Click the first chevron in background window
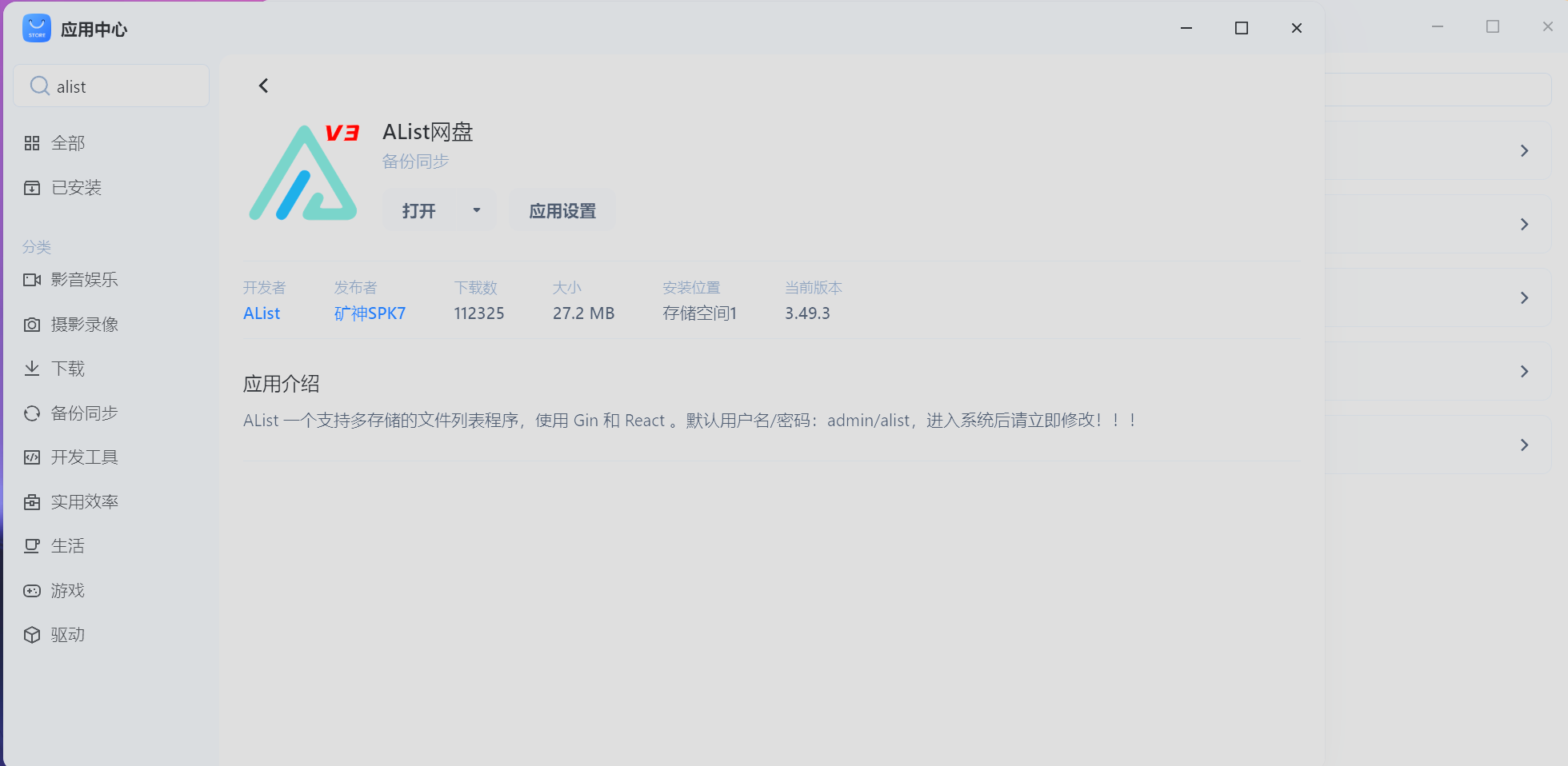1568x766 pixels. [x=1524, y=151]
